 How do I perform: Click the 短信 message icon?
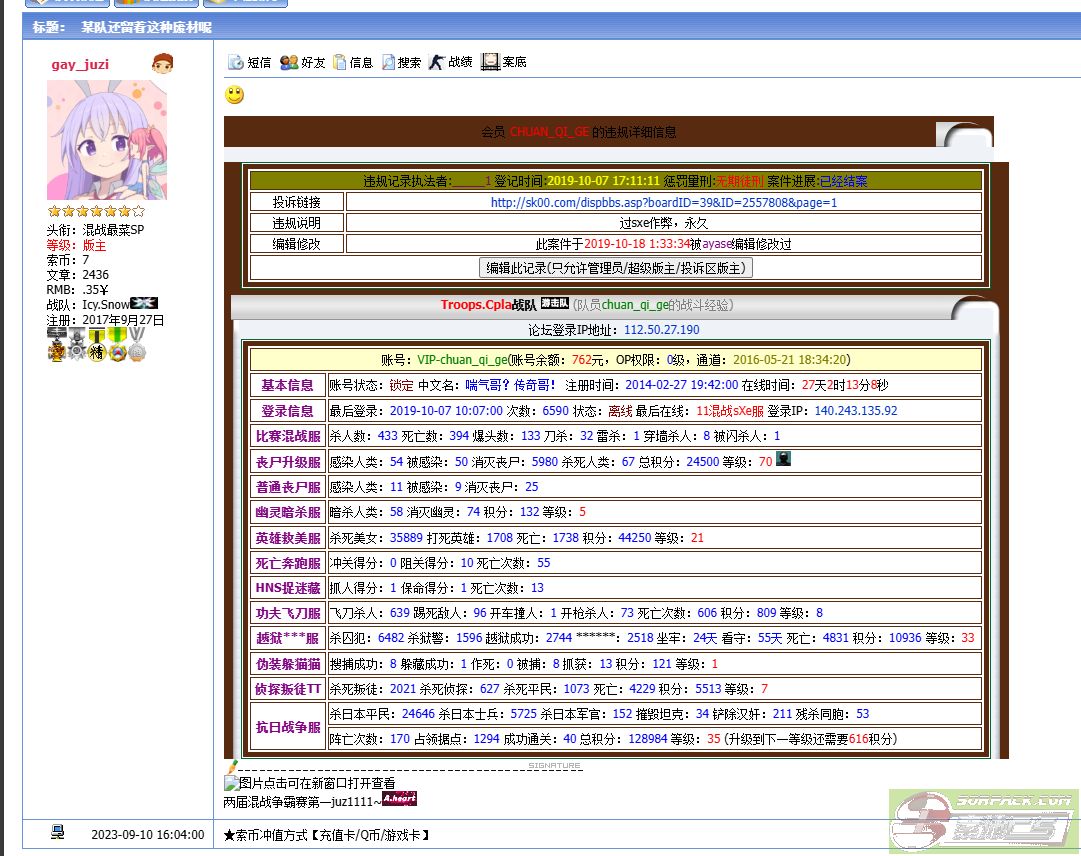pos(236,62)
